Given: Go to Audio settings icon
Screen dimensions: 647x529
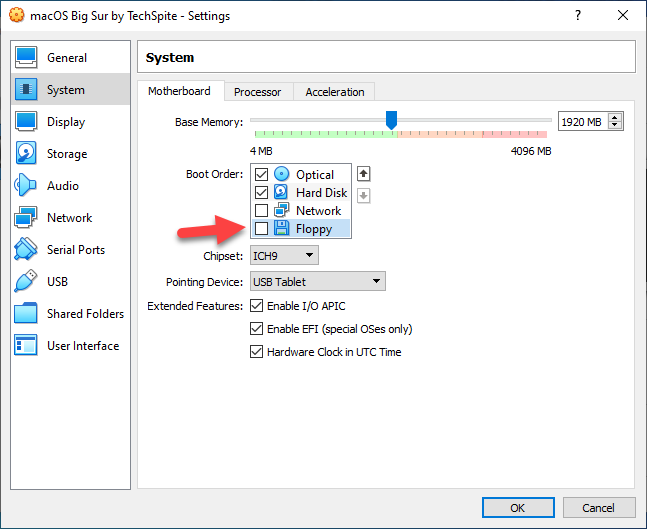Looking at the screenshot, I should coord(27,186).
